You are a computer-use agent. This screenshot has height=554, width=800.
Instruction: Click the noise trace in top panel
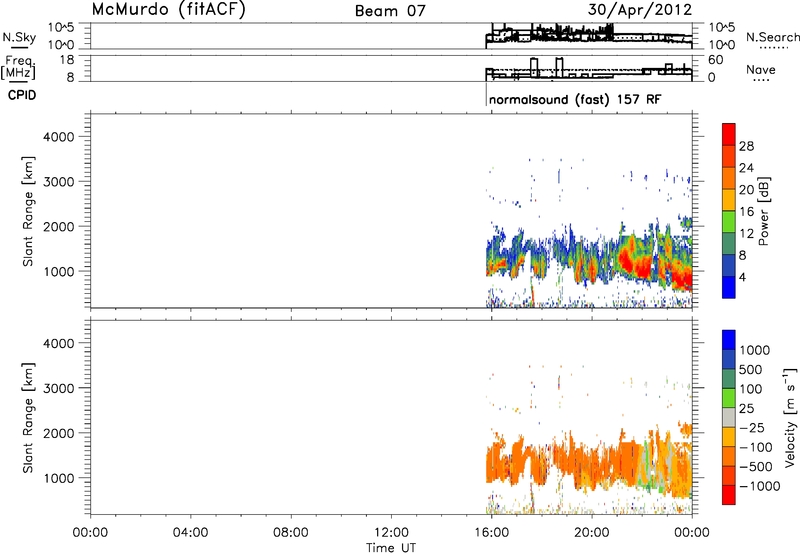pos(589,35)
